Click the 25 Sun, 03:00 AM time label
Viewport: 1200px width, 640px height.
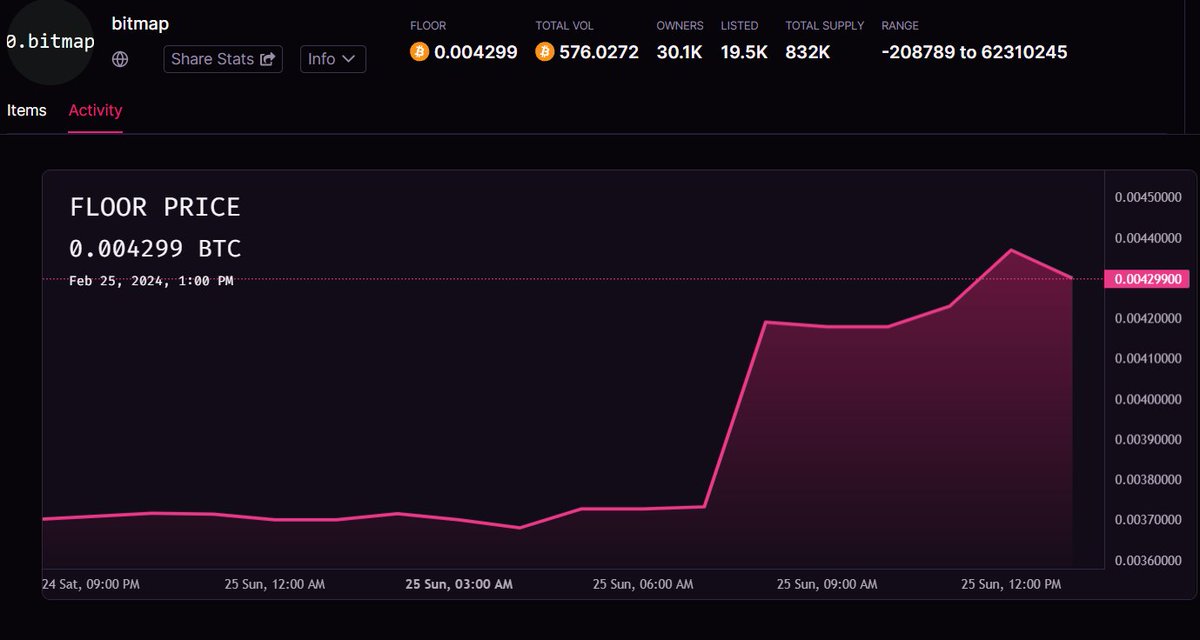pos(459,584)
